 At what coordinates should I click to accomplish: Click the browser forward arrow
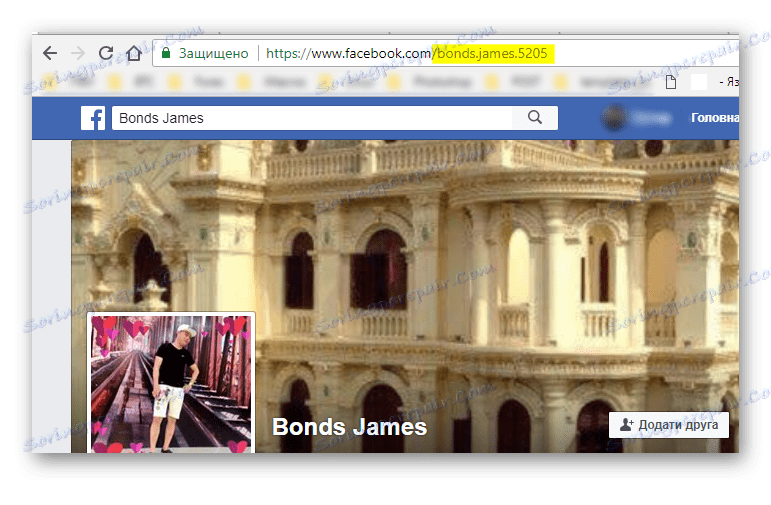pyautogui.click(x=78, y=52)
